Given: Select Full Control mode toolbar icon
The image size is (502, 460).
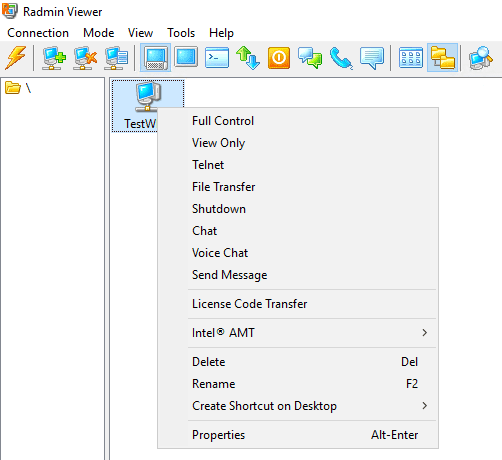Looking at the screenshot, I should click(155, 57).
